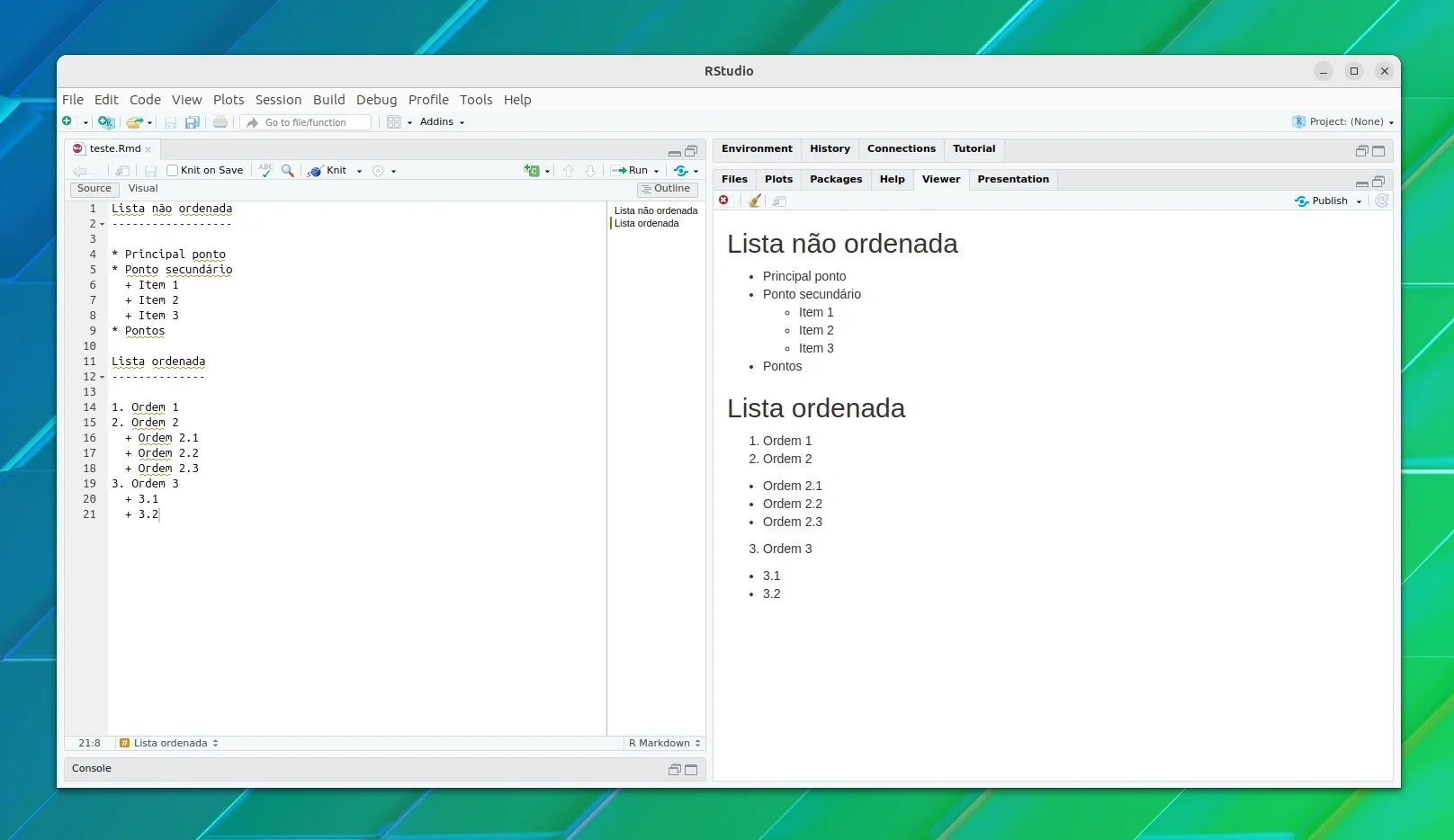
Task: Expand the Run dropdown arrow
Action: click(656, 171)
